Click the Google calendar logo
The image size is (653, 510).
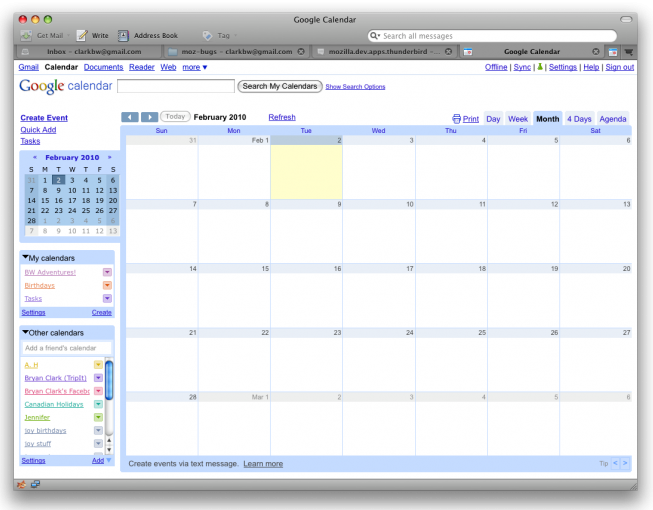tap(66, 86)
